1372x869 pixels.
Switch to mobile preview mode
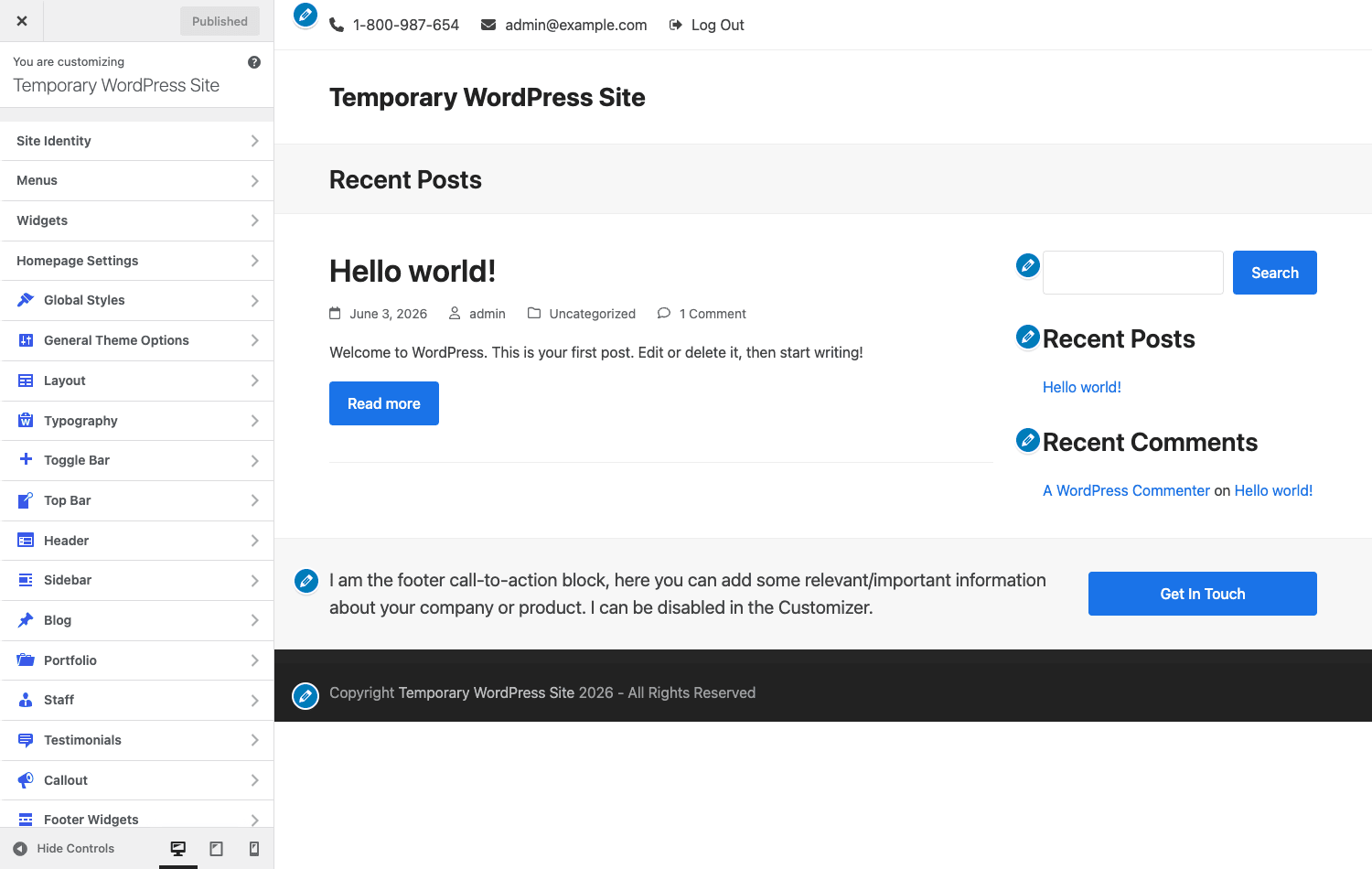coord(254,849)
